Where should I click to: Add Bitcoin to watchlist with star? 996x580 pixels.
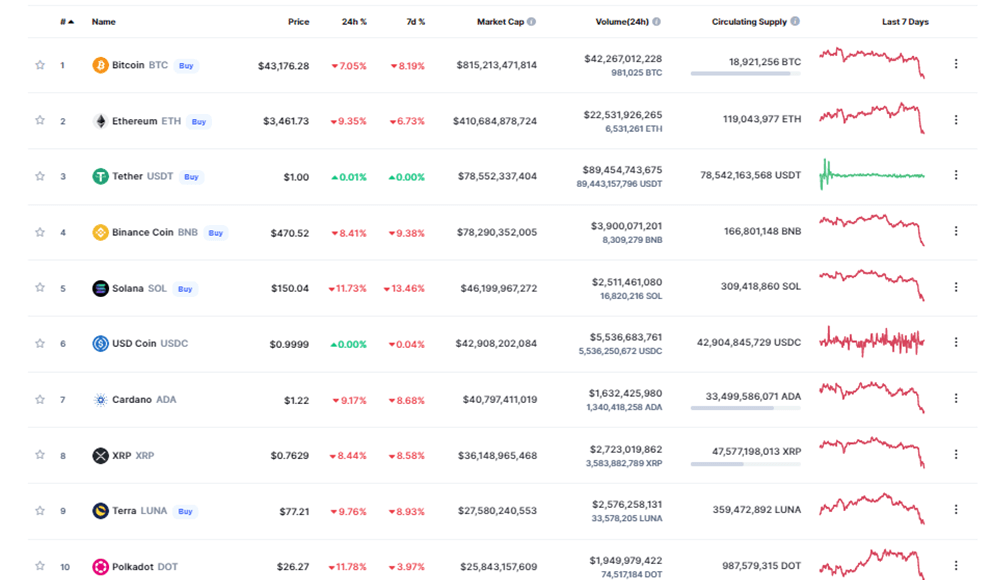tap(40, 65)
